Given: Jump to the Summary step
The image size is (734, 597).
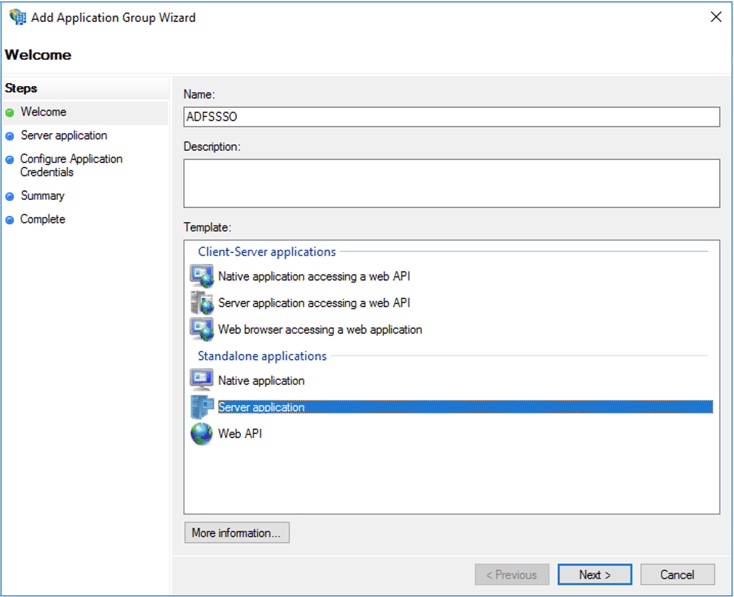Looking at the screenshot, I should [x=42, y=196].
